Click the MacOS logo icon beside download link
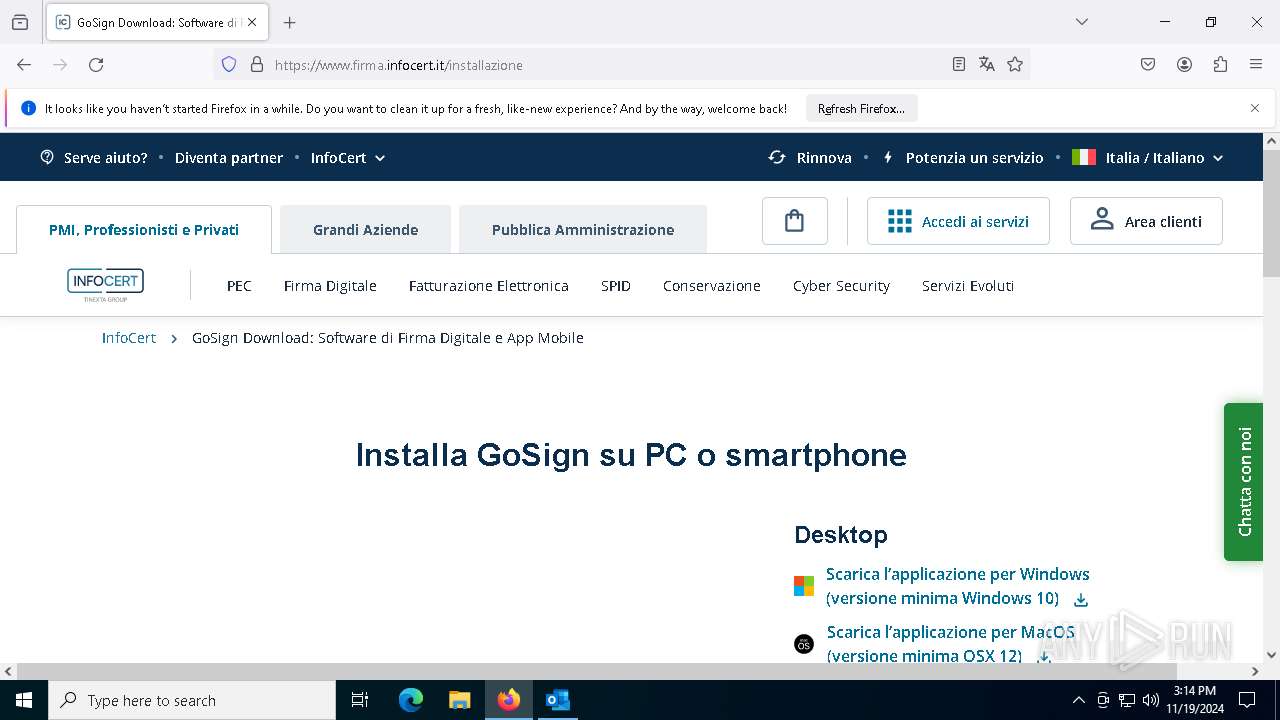 pyautogui.click(x=804, y=644)
